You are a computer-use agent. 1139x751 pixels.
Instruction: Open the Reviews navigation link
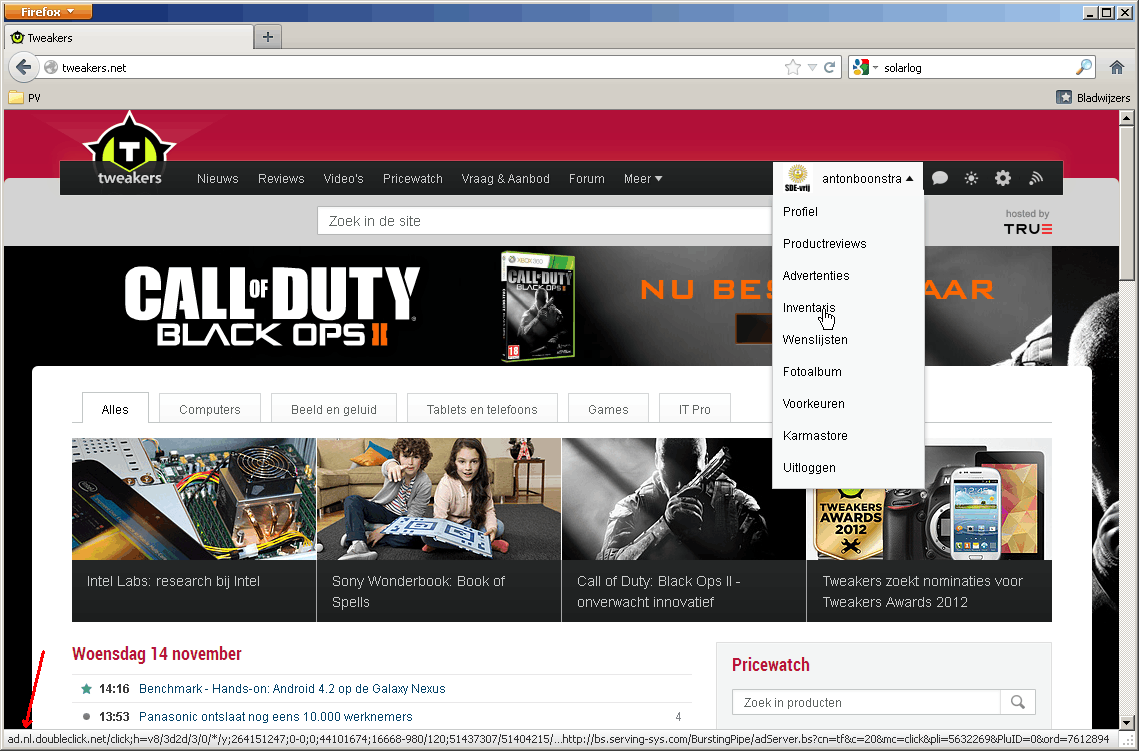tap(281, 179)
